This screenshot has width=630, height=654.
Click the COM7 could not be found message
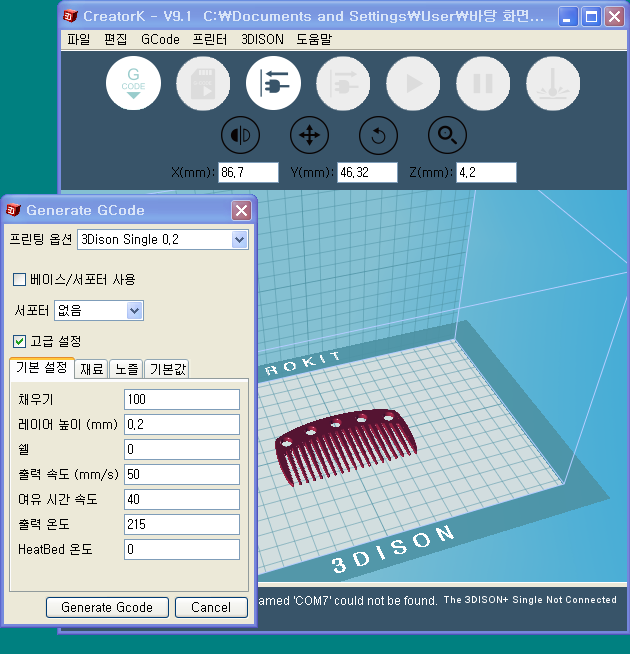[348, 601]
